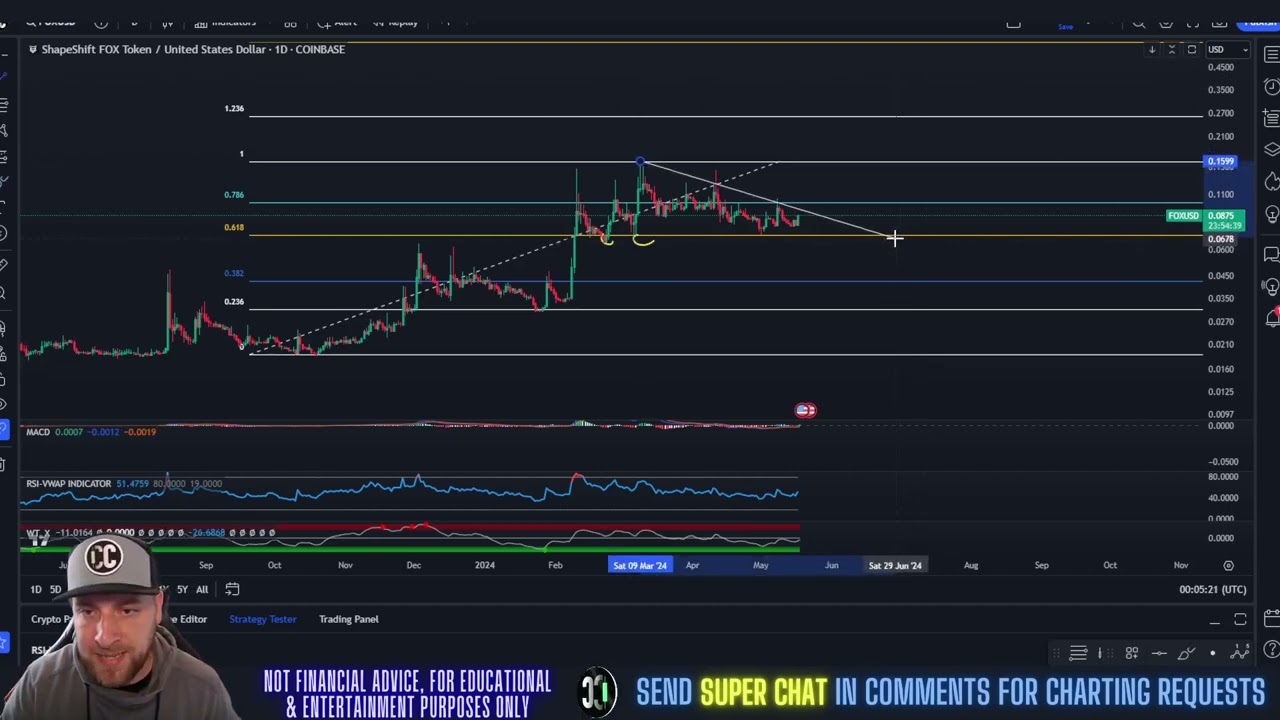This screenshot has height=720, width=1280.
Task: Open the Alerts alarm clock panel
Action: click(x=1272, y=87)
